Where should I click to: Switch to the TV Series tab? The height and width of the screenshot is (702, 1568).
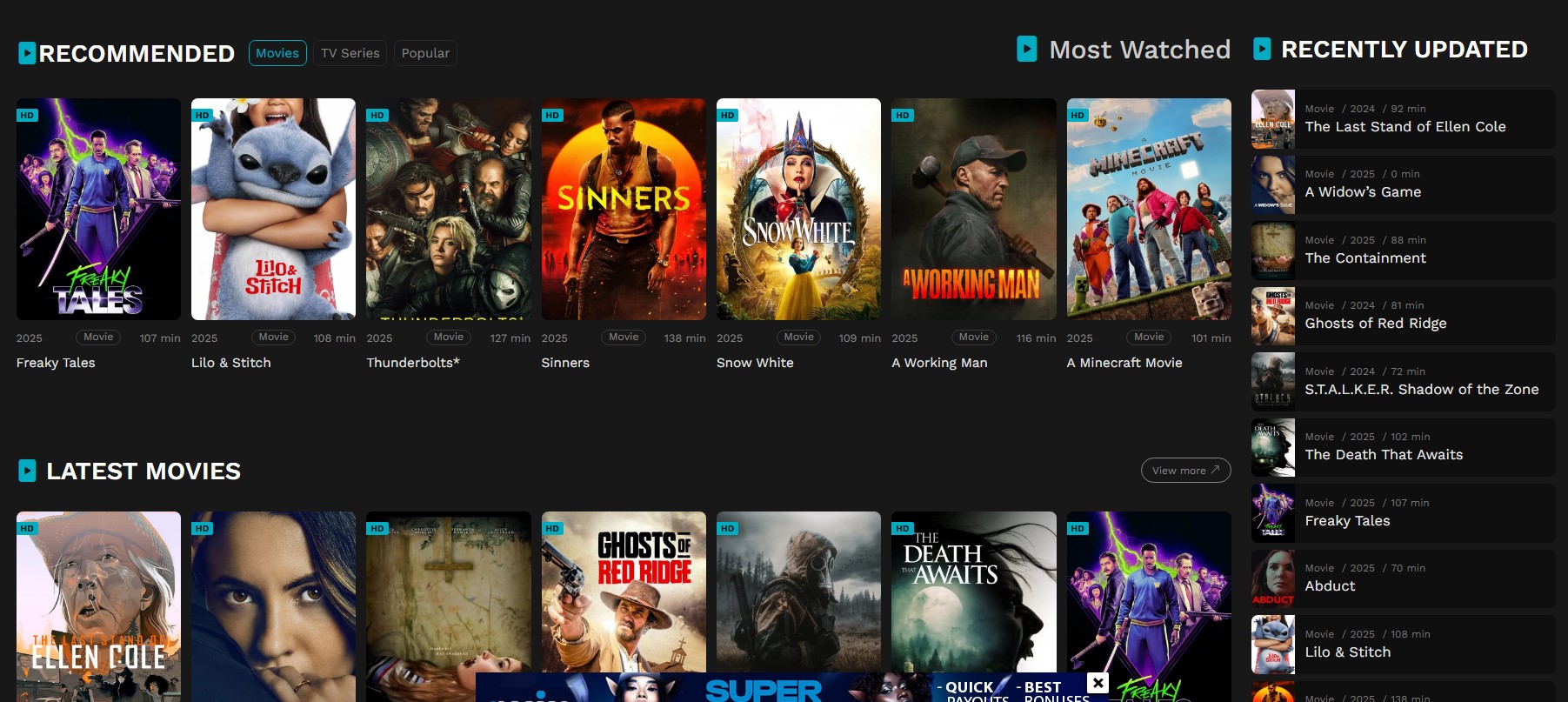point(350,53)
